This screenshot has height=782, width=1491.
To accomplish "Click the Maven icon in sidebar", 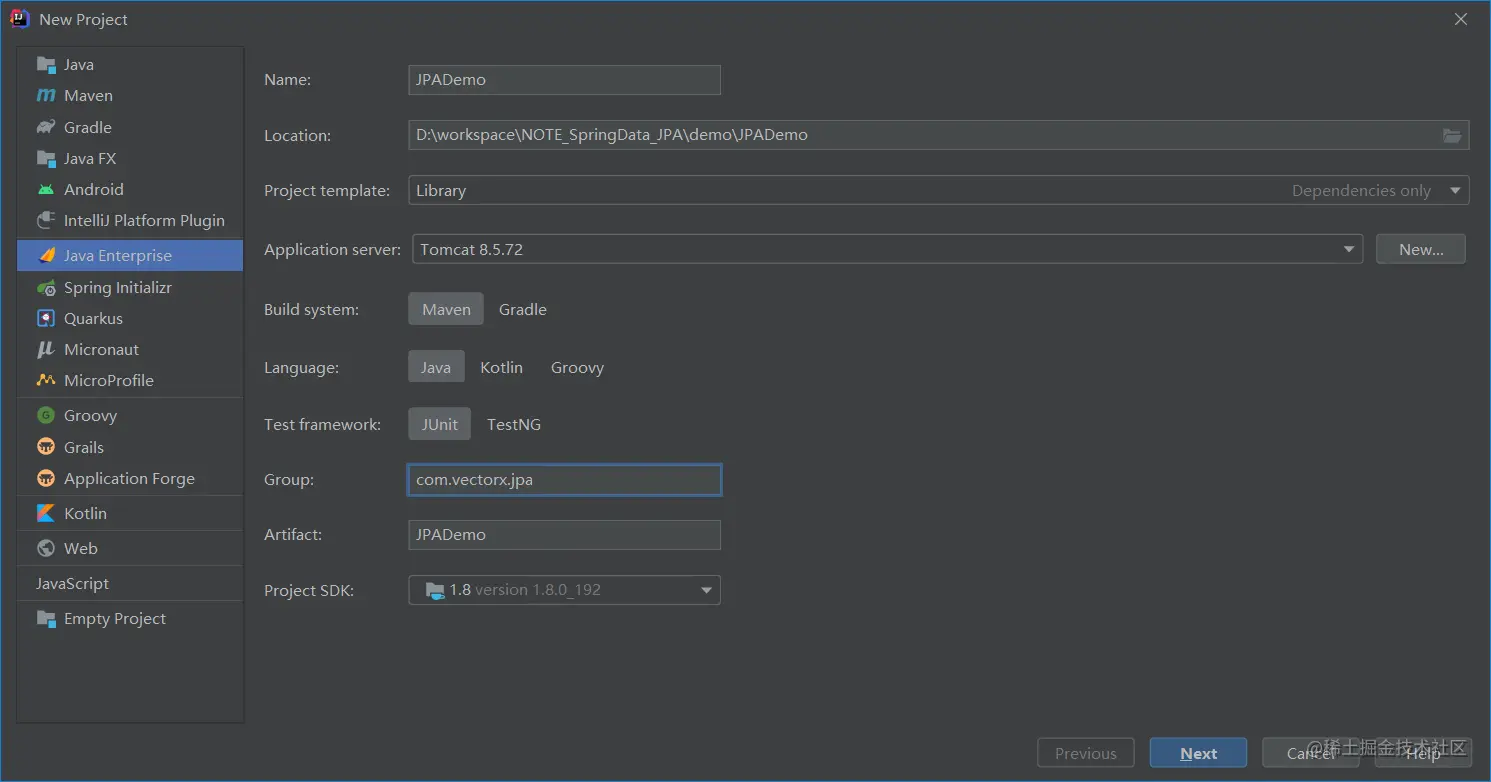I will coord(46,96).
